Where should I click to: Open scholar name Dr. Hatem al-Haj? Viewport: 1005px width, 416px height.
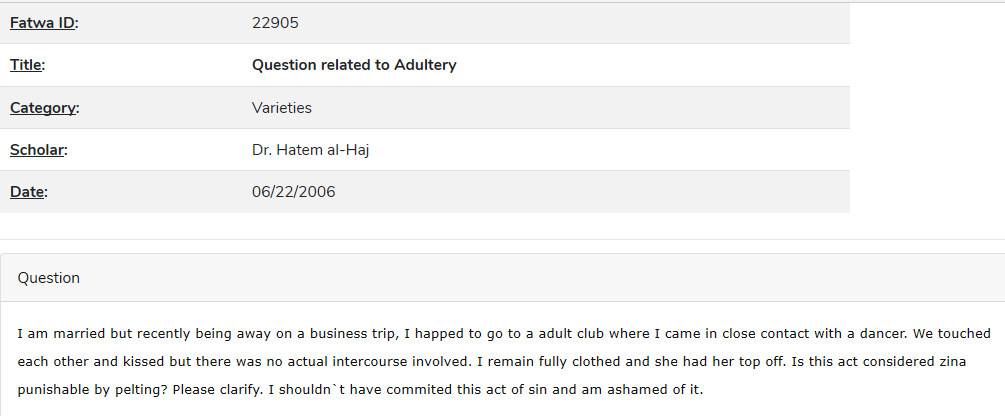[310, 150]
